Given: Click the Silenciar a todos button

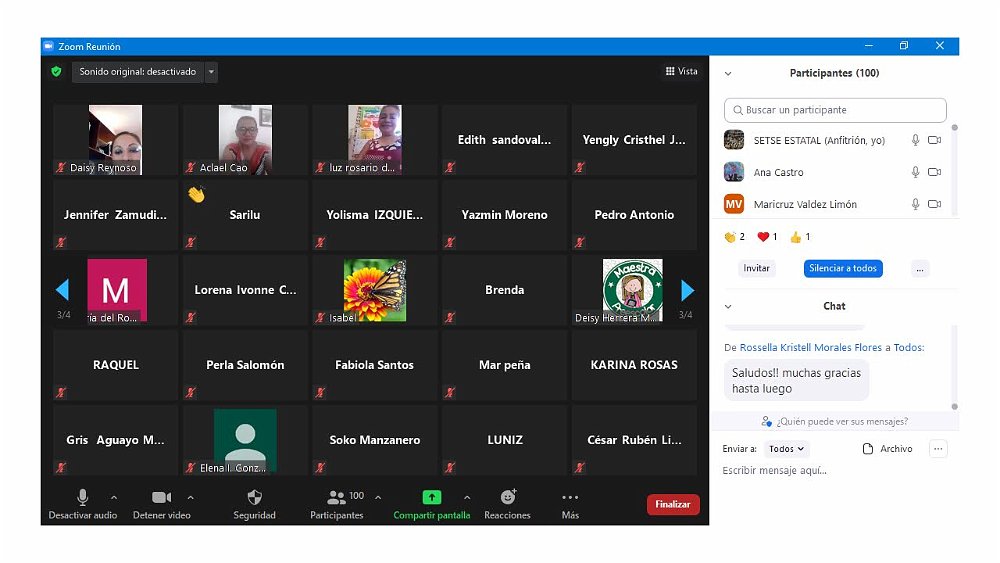Looking at the screenshot, I should [842, 268].
